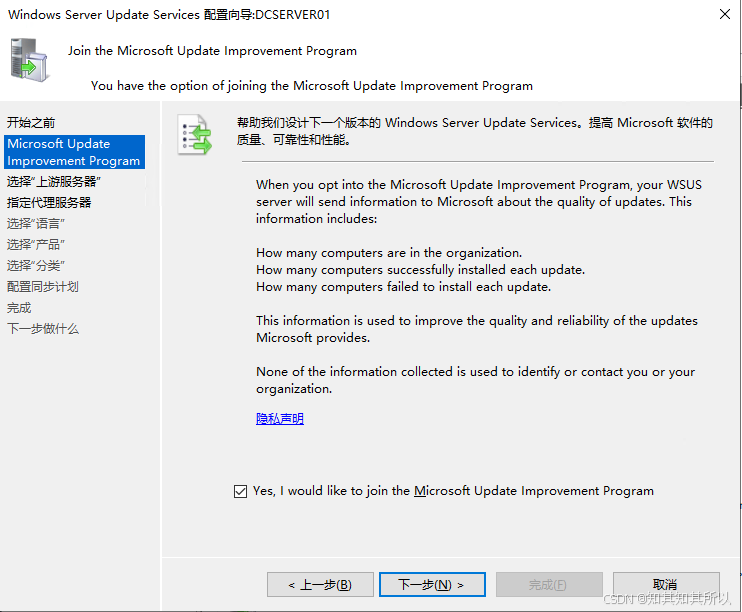Click paragraph None of the information collected
This screenshot has width=742, height=612.
click(x=476, y=380)
